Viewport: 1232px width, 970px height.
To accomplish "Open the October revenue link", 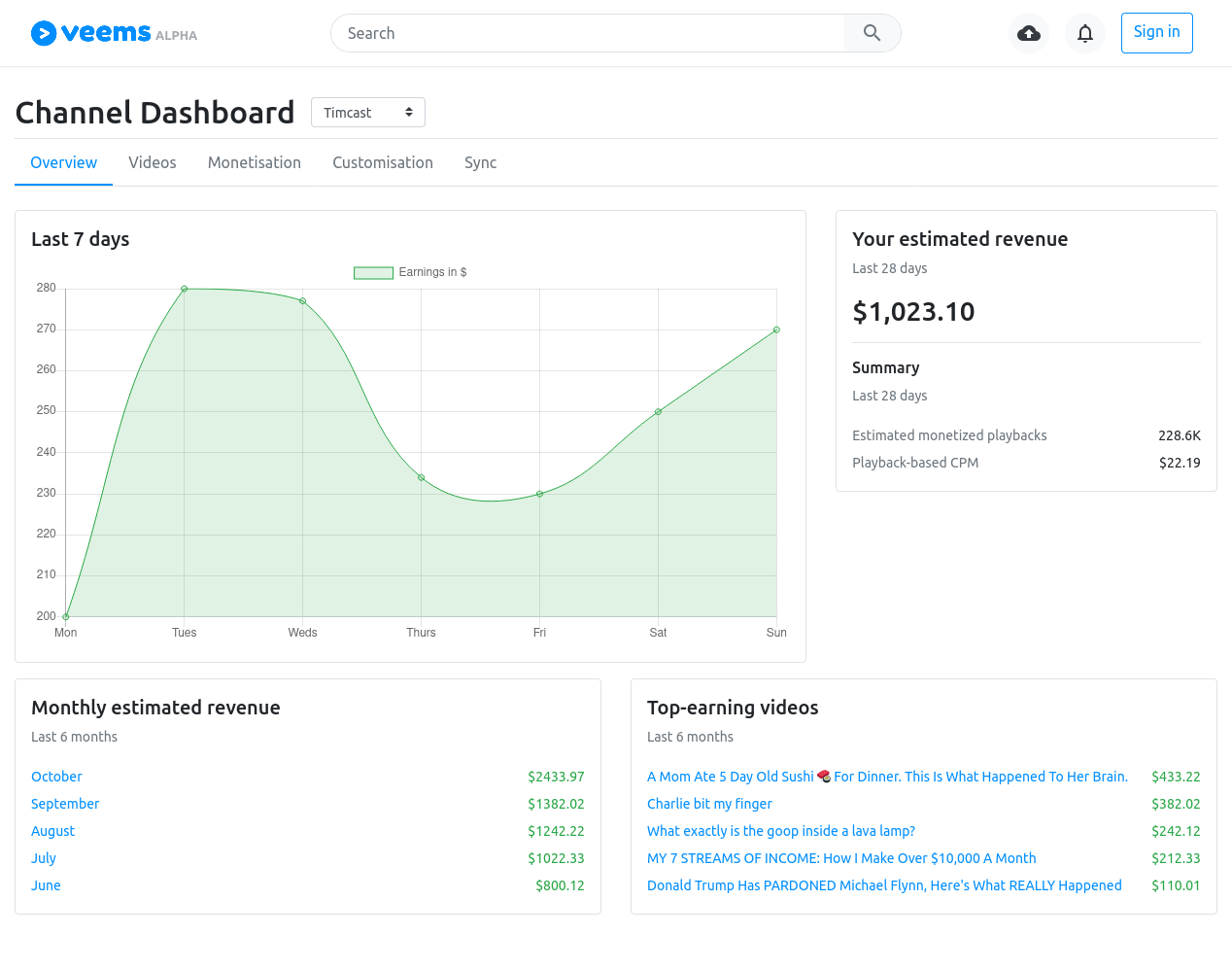I will [x=56, y=777].
